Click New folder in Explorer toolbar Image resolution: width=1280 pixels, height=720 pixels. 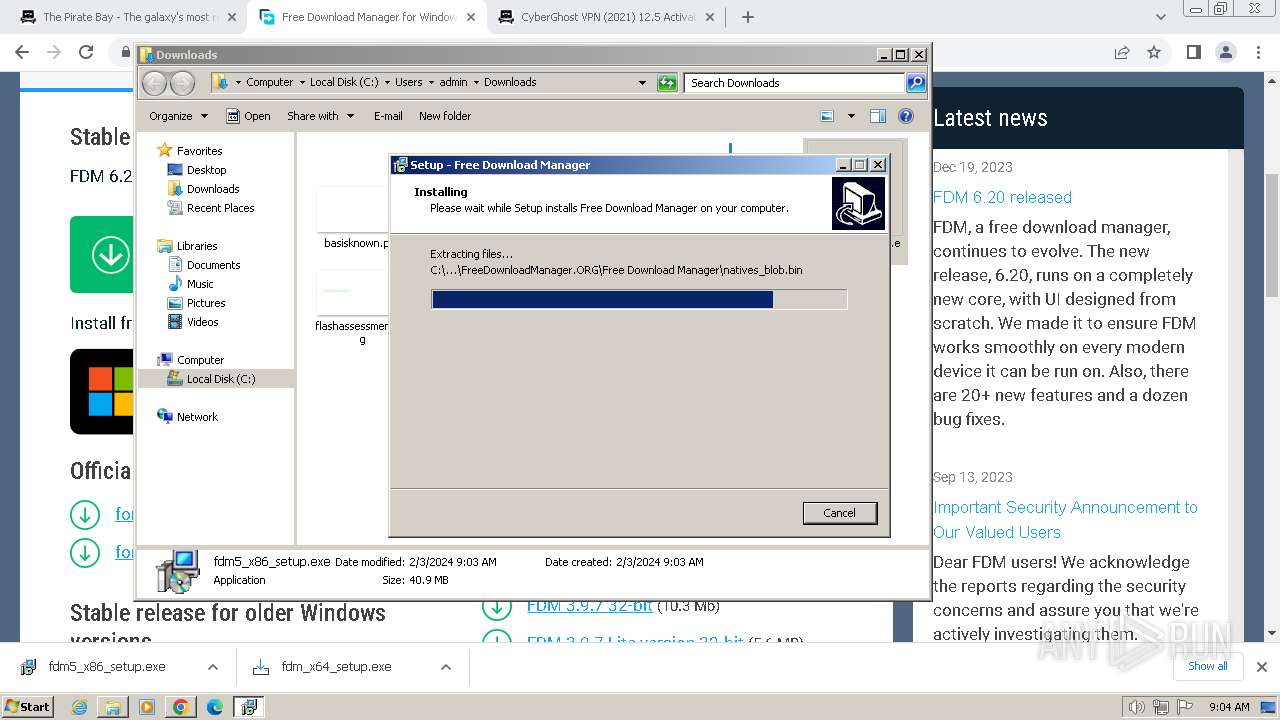tap(445, 116)
